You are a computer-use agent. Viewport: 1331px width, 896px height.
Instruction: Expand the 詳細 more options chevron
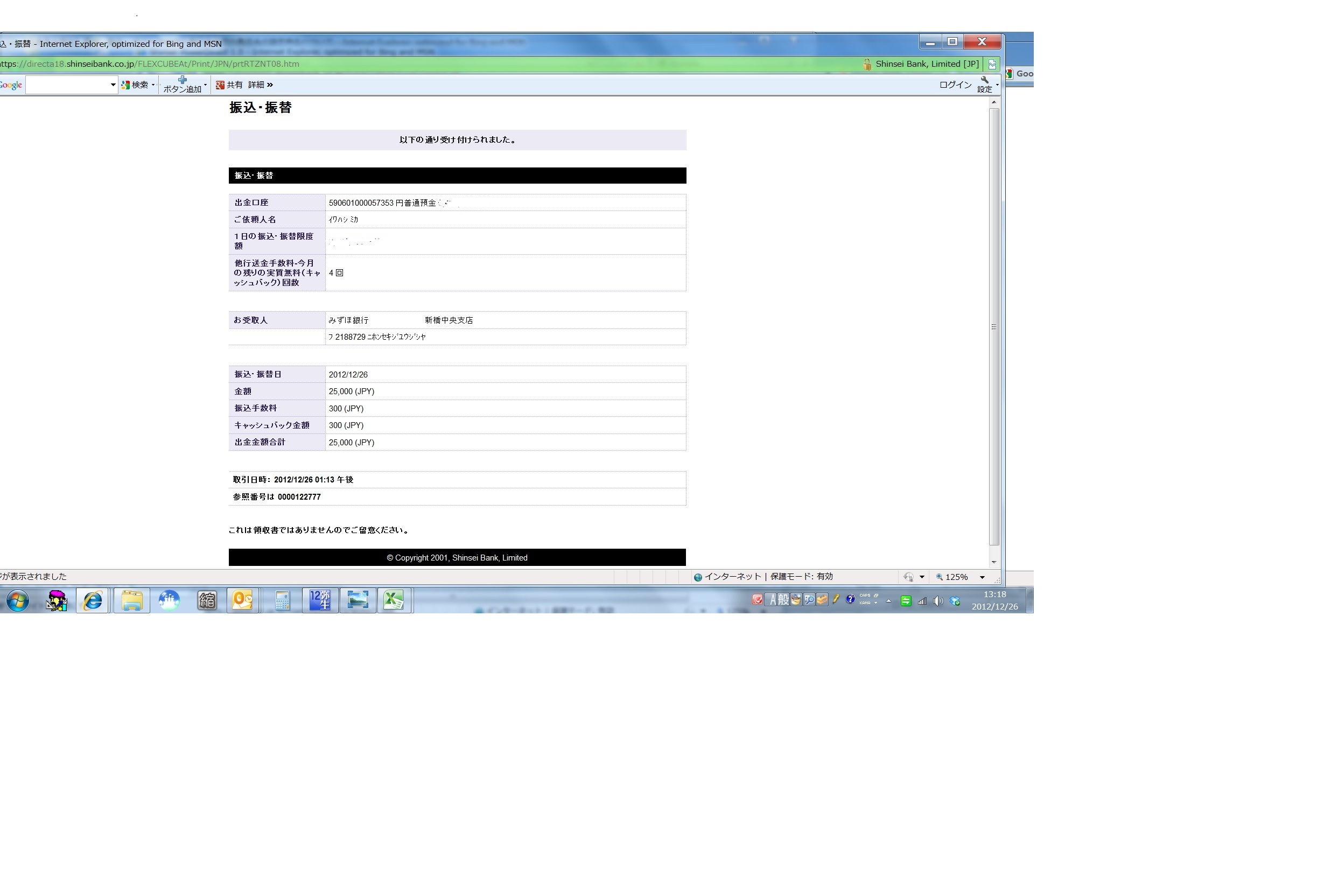[x=270, y=85]
